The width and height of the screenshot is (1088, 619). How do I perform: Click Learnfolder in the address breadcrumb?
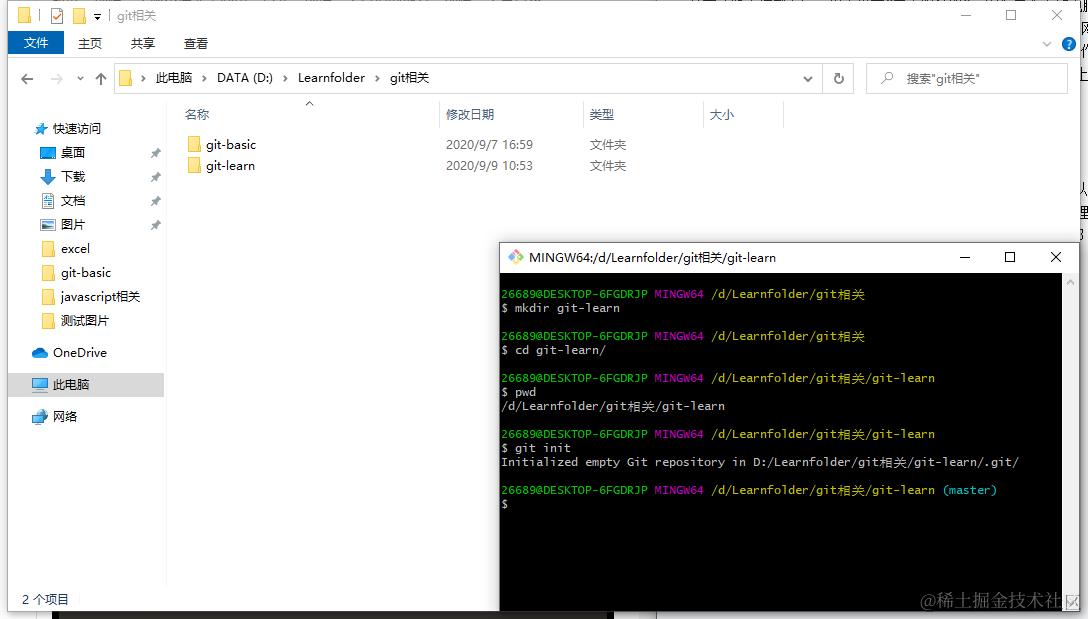coord(331,78)
